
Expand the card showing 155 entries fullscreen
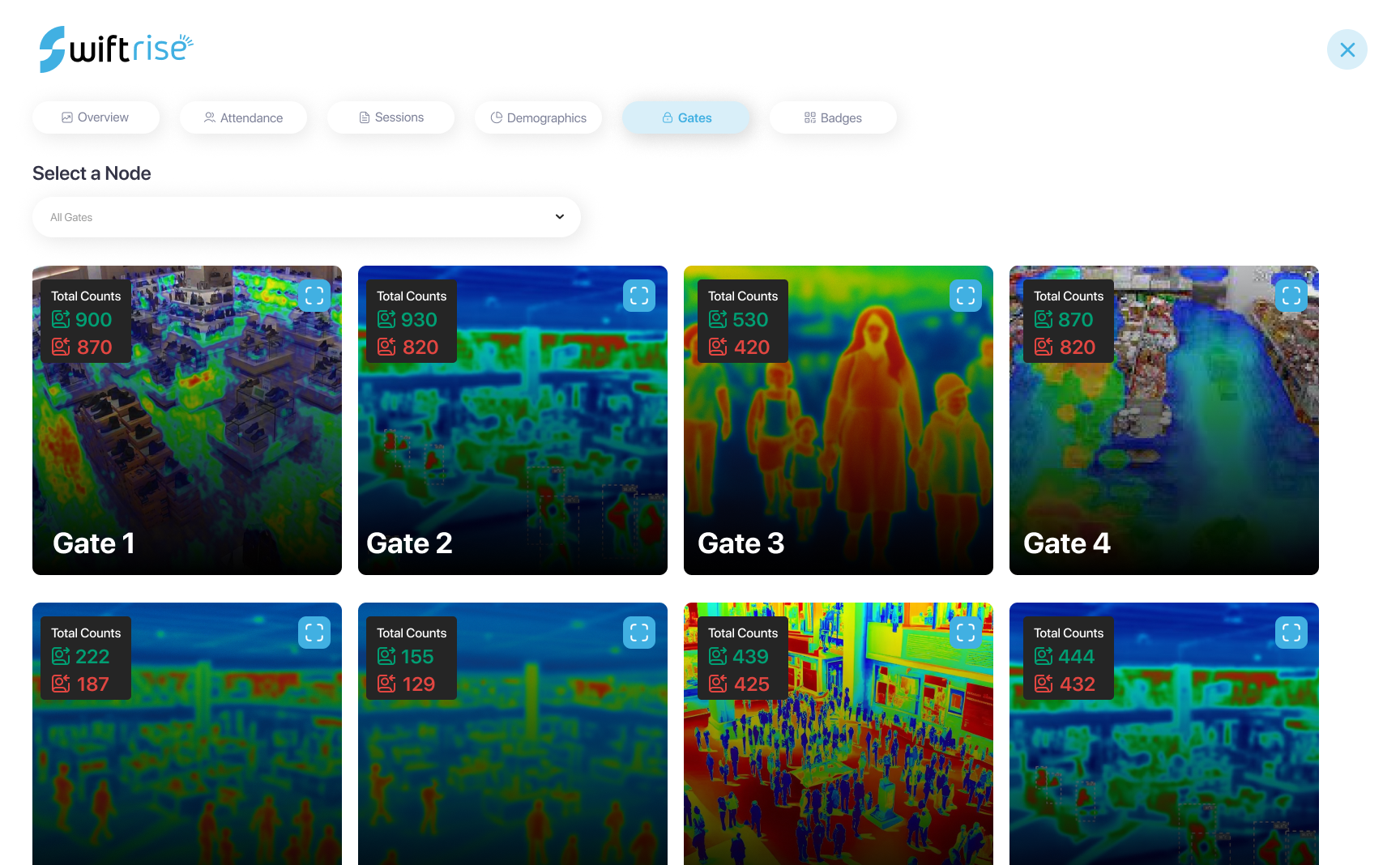point(639,633)
